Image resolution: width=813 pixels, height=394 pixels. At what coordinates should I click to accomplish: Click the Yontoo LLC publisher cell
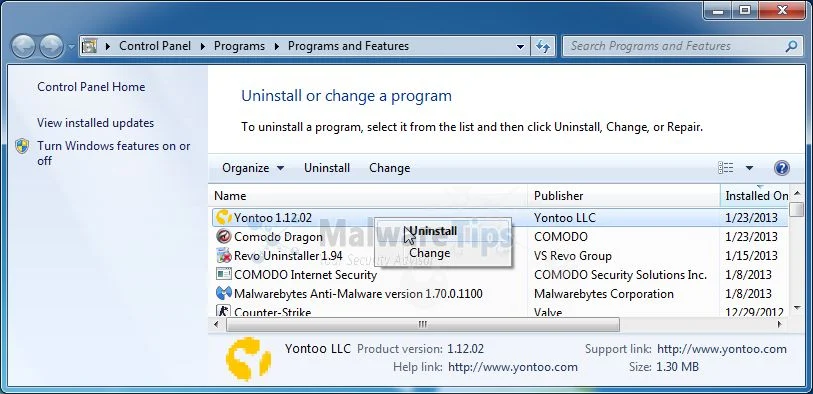pyautogui.click(x=565, y=218)
